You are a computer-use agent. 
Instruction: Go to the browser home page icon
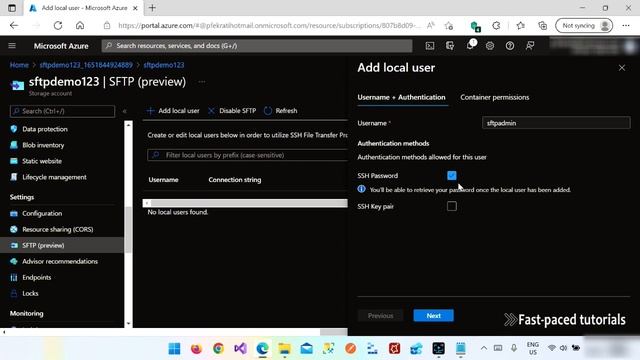click(80, 25)
